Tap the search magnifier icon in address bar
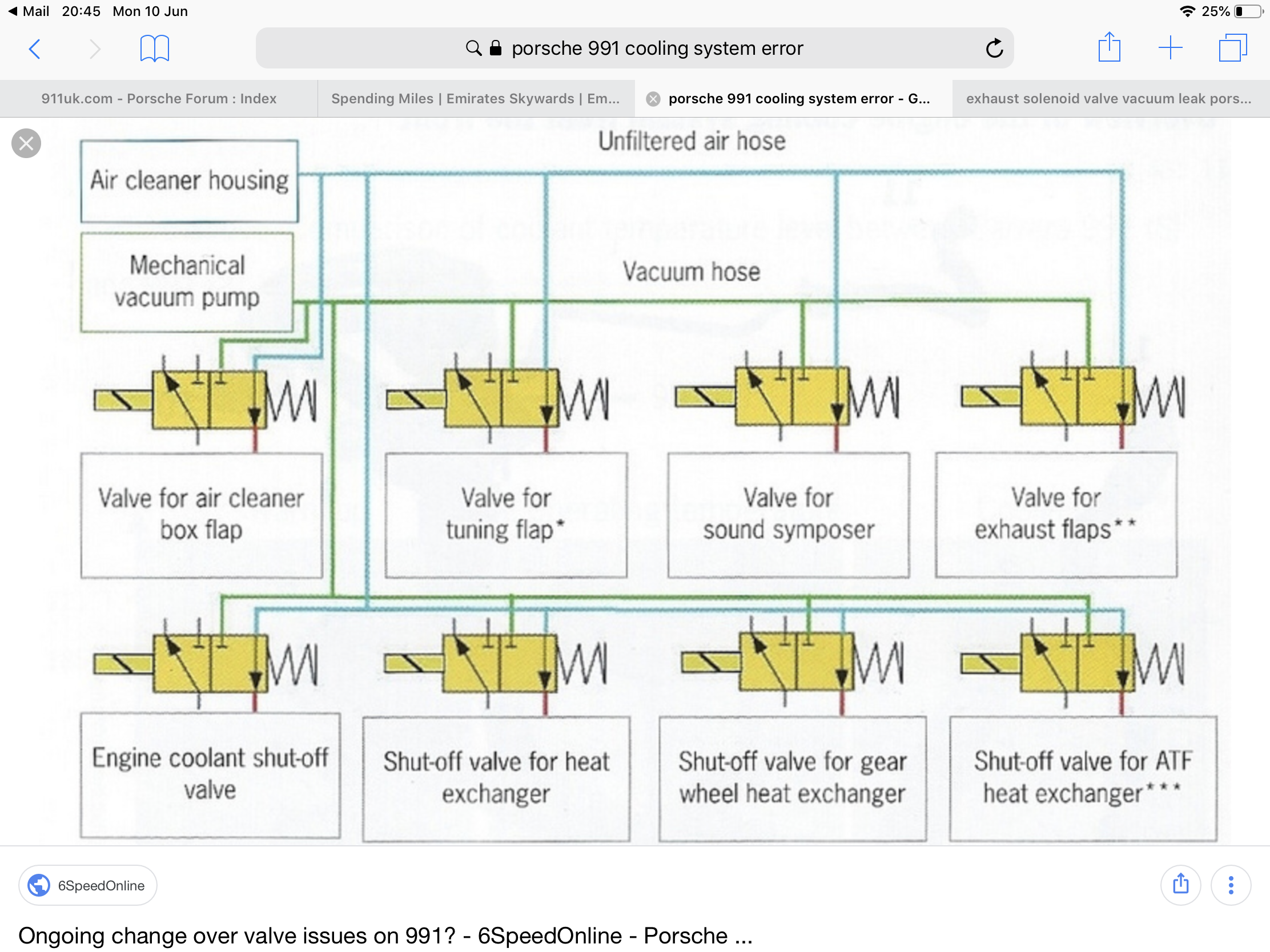The height and width of the screenshot is (952, 1270). pos(473,48)
